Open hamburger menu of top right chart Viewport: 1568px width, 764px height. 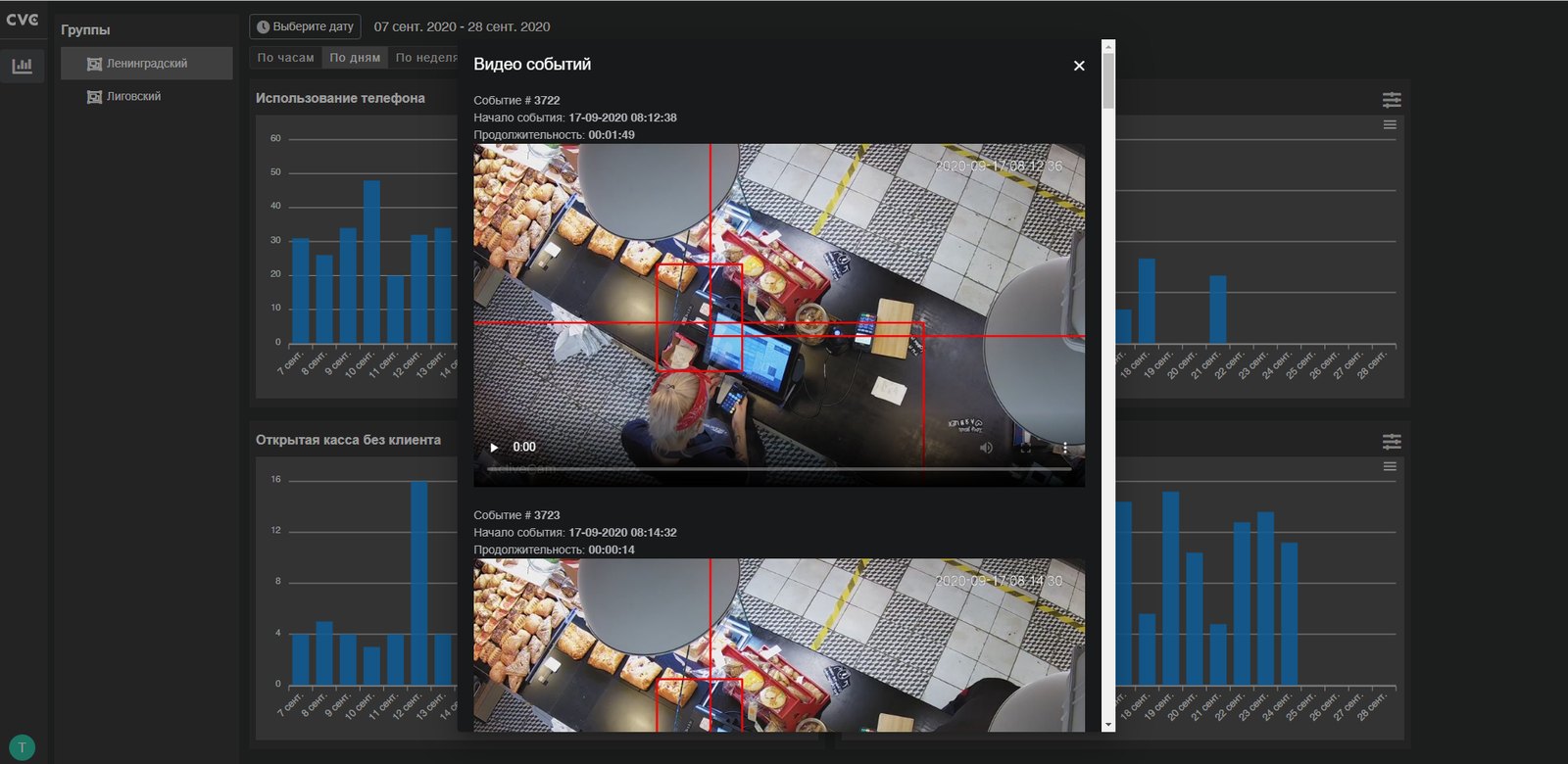[x=1390, y=124]
